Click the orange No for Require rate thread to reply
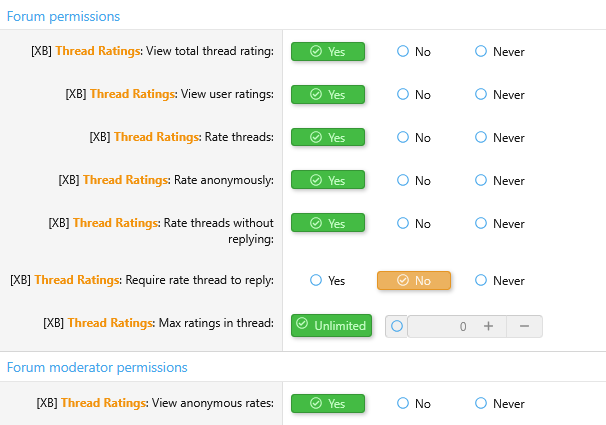 pyautogui.click(x=414, y=280)
